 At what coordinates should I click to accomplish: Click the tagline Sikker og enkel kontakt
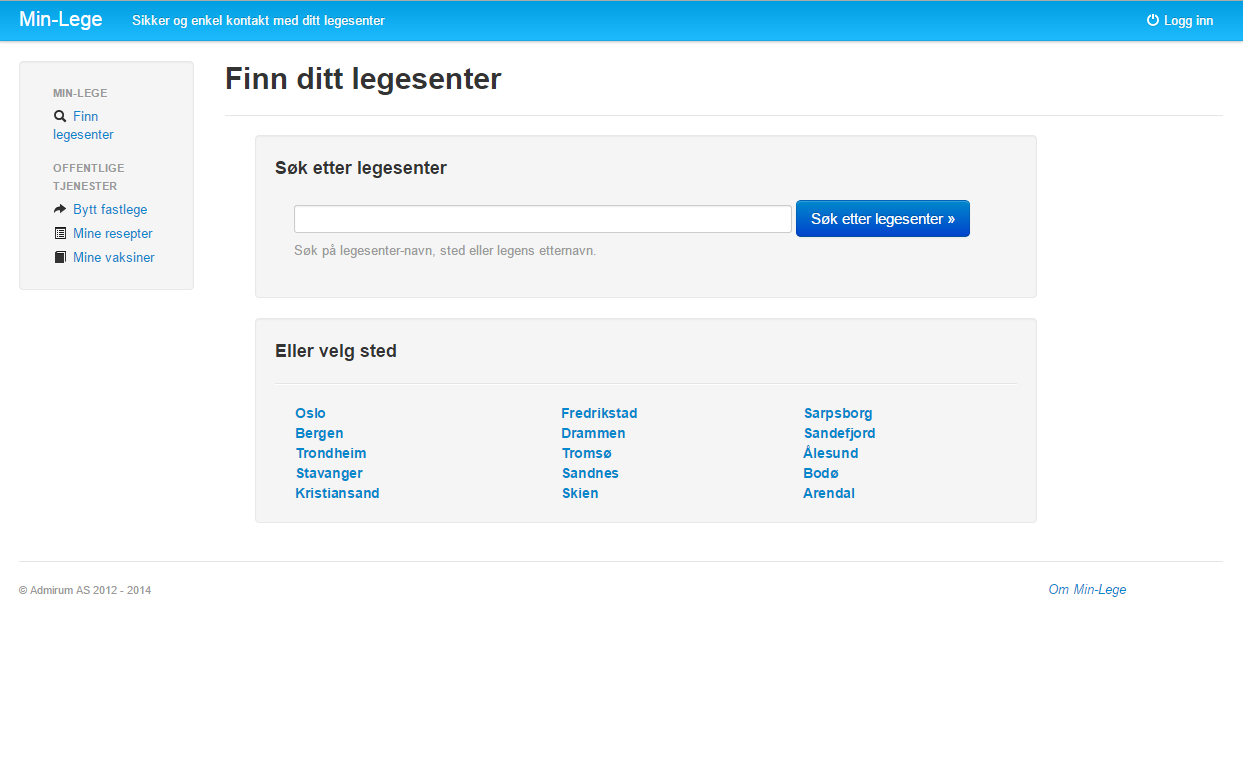click(x=258, y=21)
